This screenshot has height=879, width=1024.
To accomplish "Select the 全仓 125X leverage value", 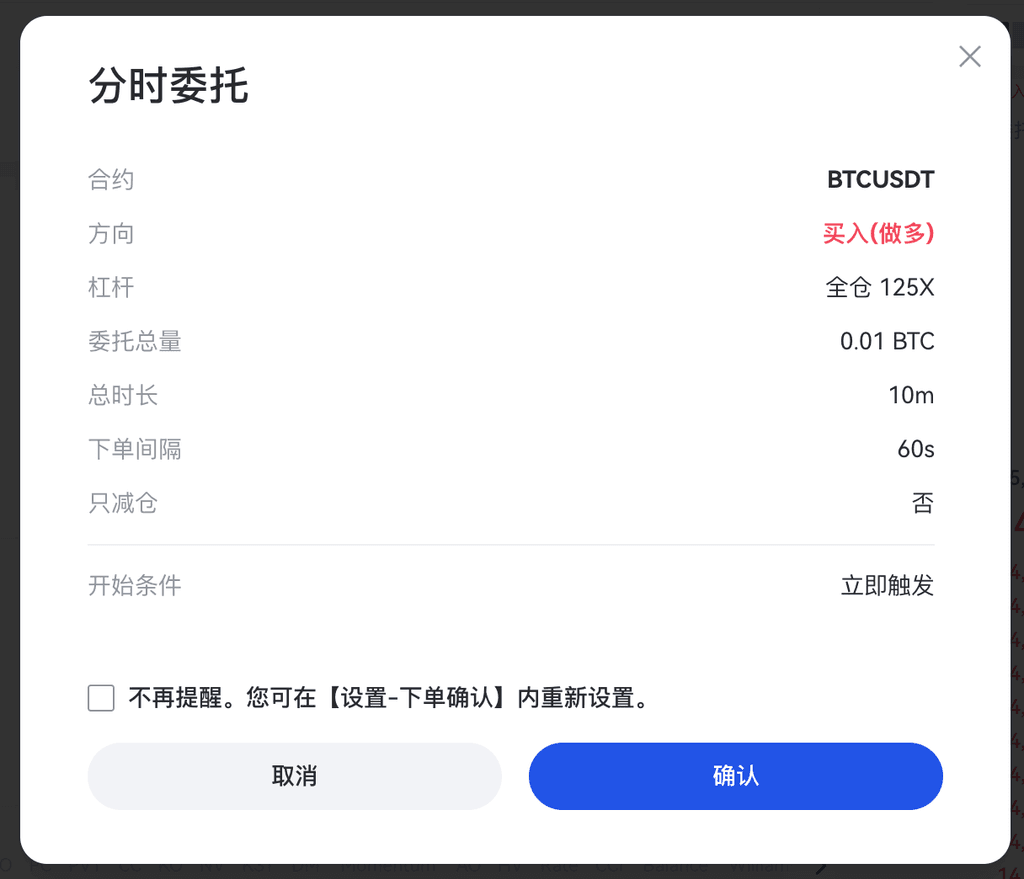I will tap(879, 288).
